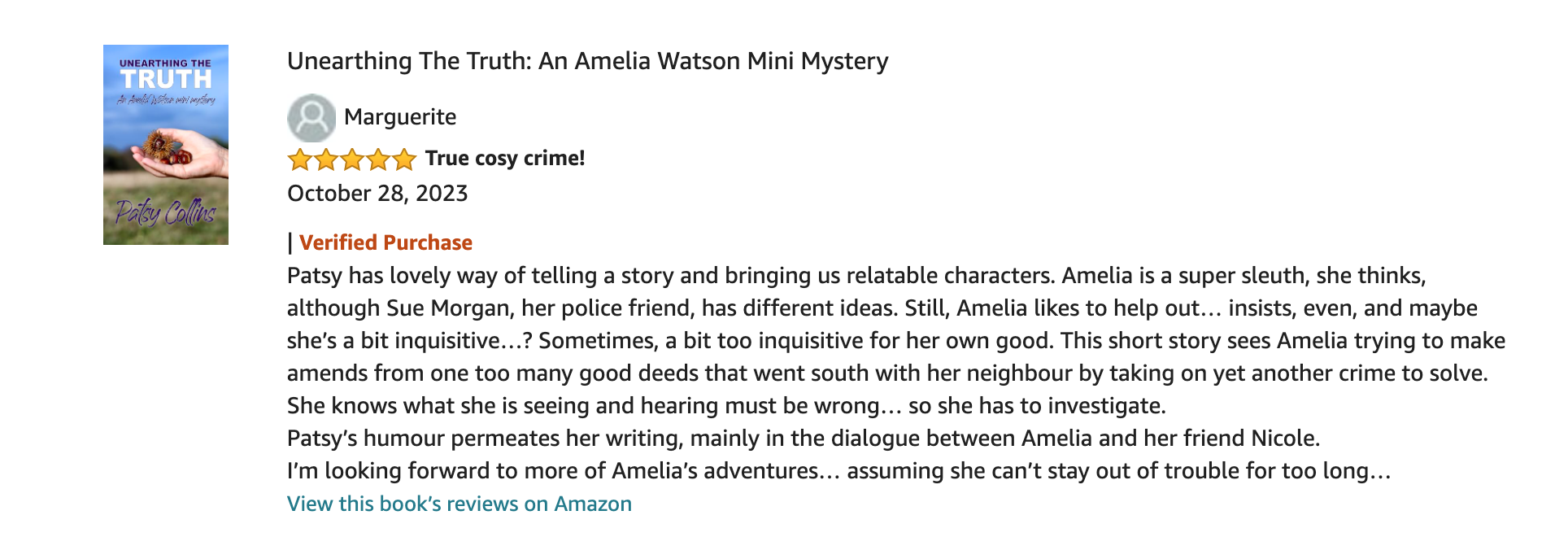
Task: Click the "True cosy crime!" review headline
Action: pyautogui.click(x=505, y=158)
